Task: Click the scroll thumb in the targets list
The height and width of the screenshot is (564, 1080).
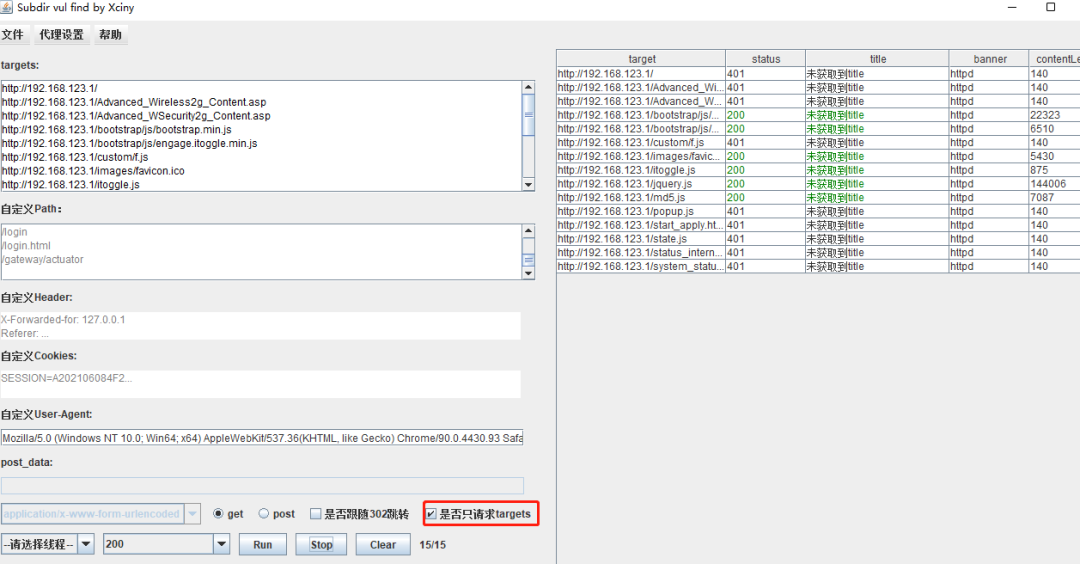Action: click(528, 114)
